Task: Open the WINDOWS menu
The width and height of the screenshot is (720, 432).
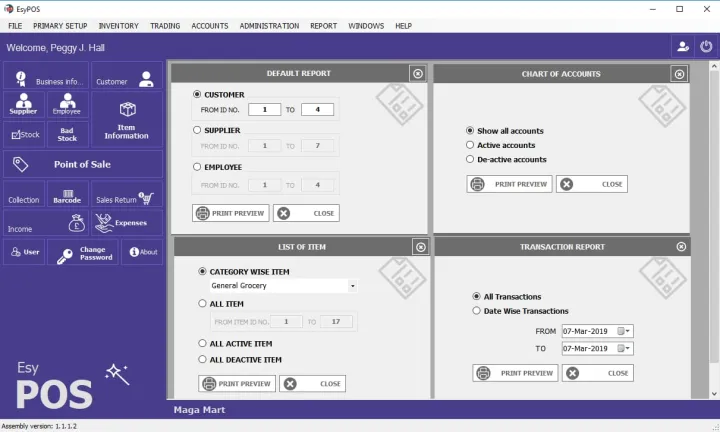Action: coord(366,26)
